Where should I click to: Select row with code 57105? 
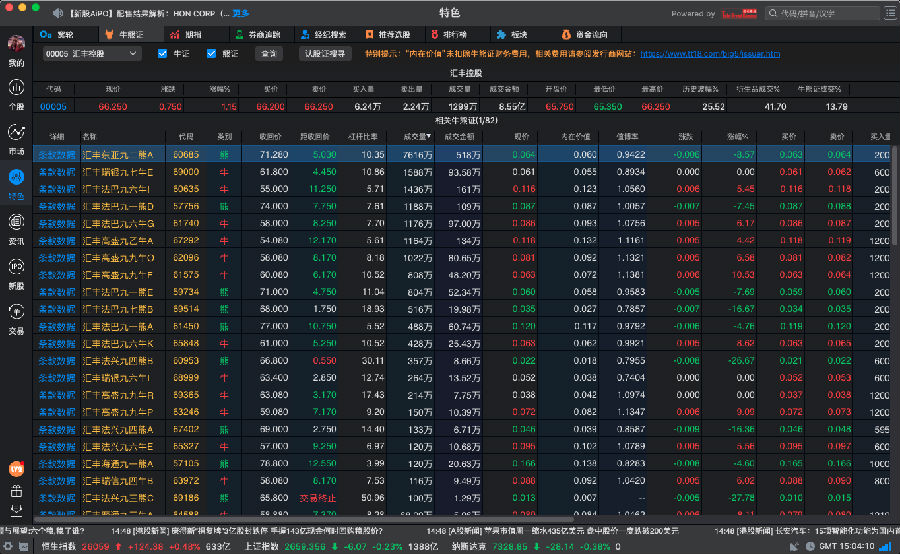463,463
